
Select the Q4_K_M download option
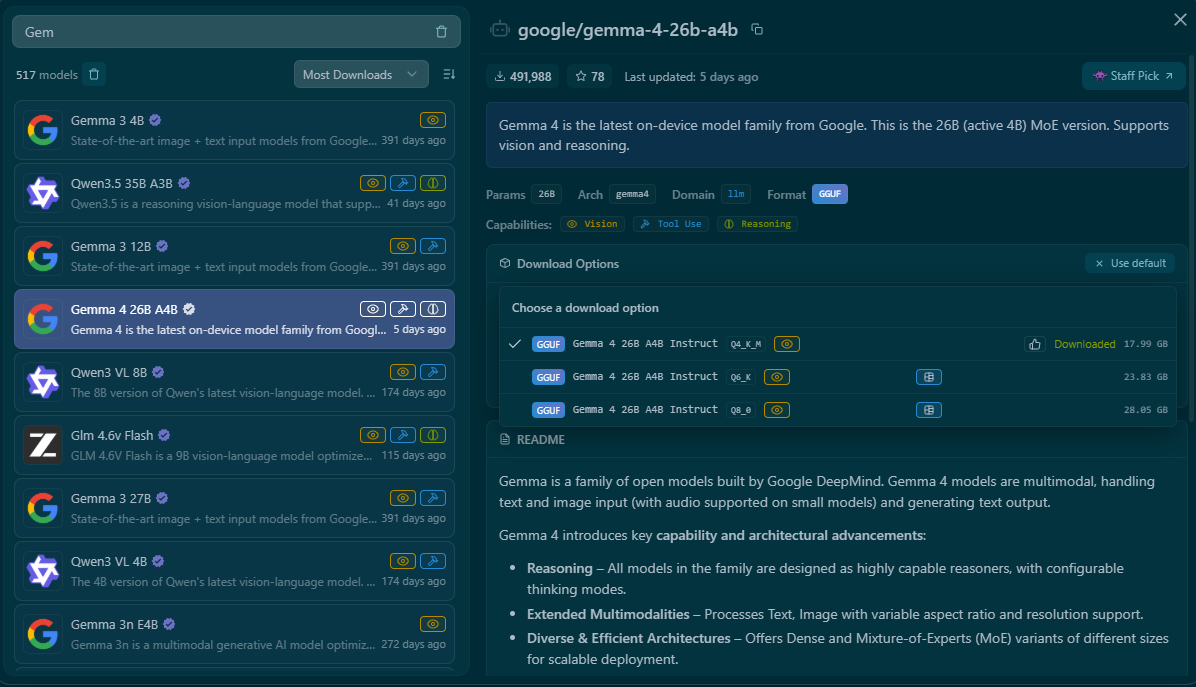[x=838, y=344]
